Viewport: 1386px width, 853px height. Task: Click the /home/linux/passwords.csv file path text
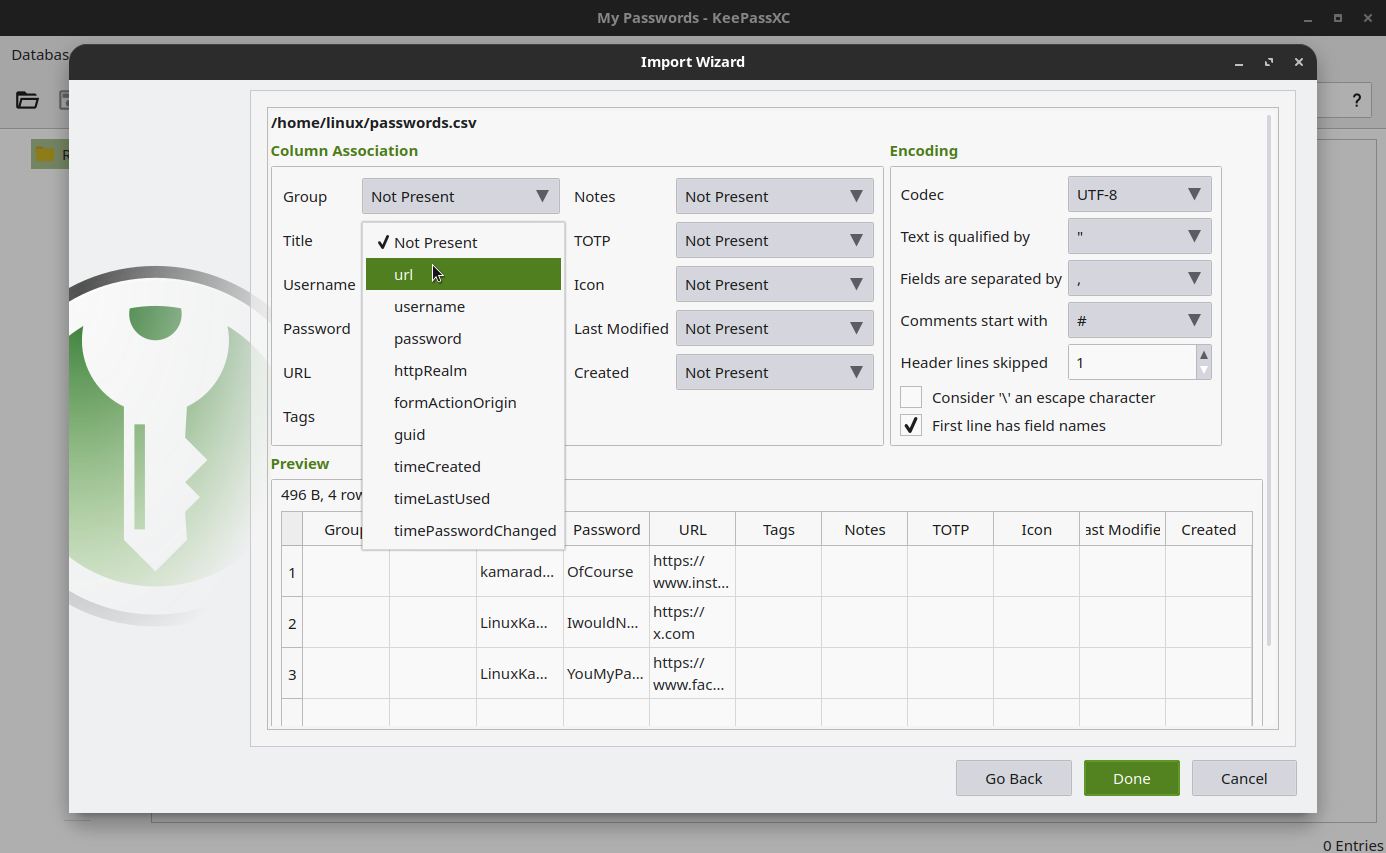pyautogui.click(x=373, y=122)
